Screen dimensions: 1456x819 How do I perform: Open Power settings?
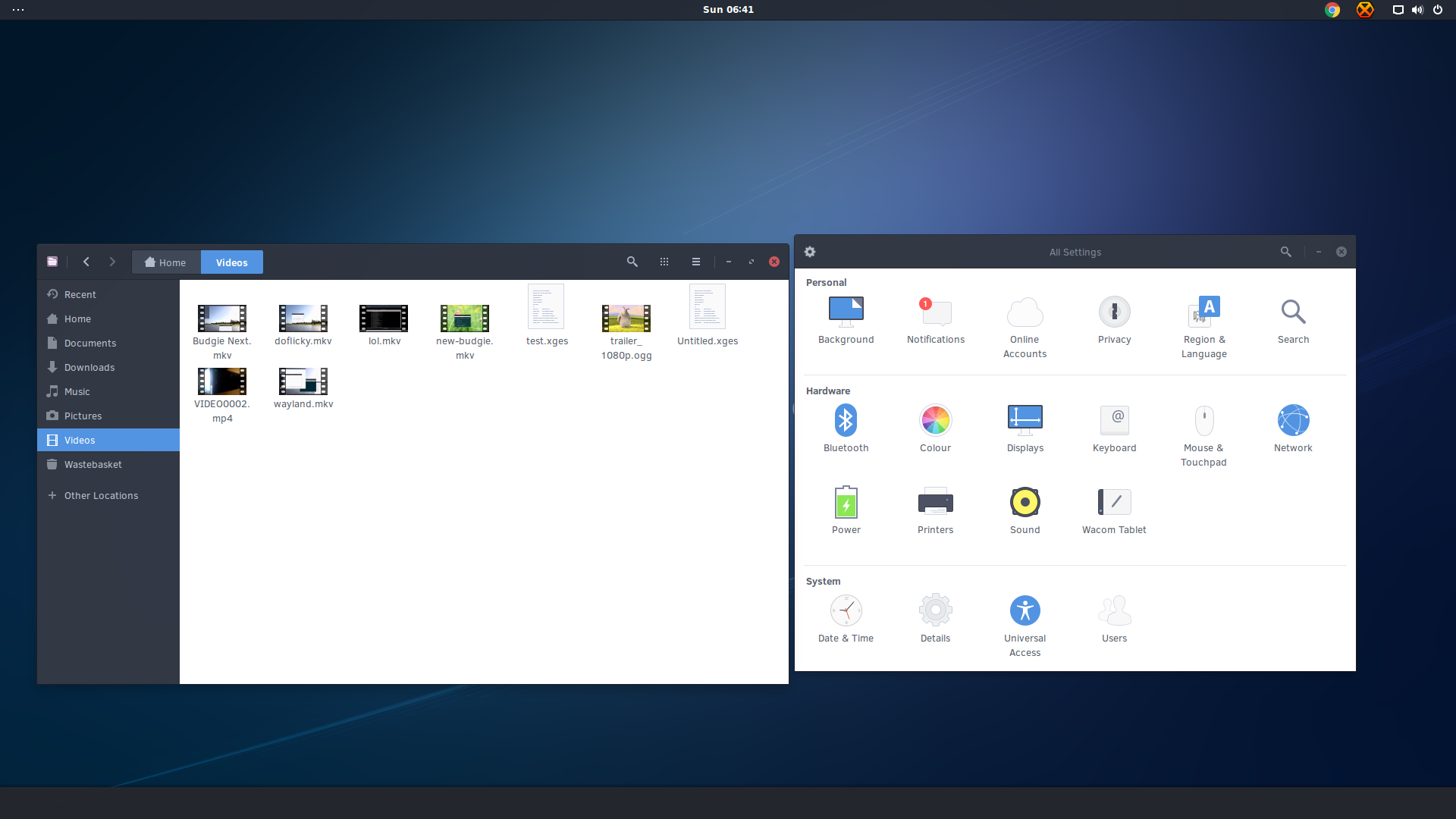846,511
